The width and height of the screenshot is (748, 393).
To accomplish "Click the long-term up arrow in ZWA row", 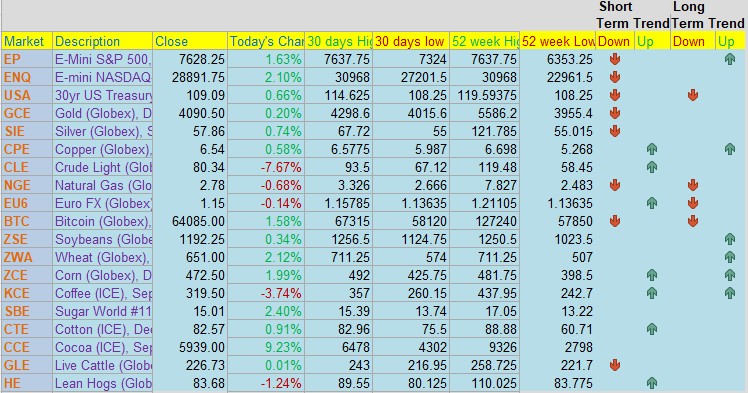I will click(729, 257).
